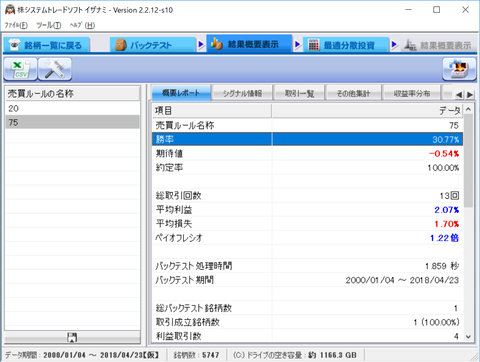Click the save disk icon below rule list
Screen dimensions: 480x362
click(x=72, y=337)
